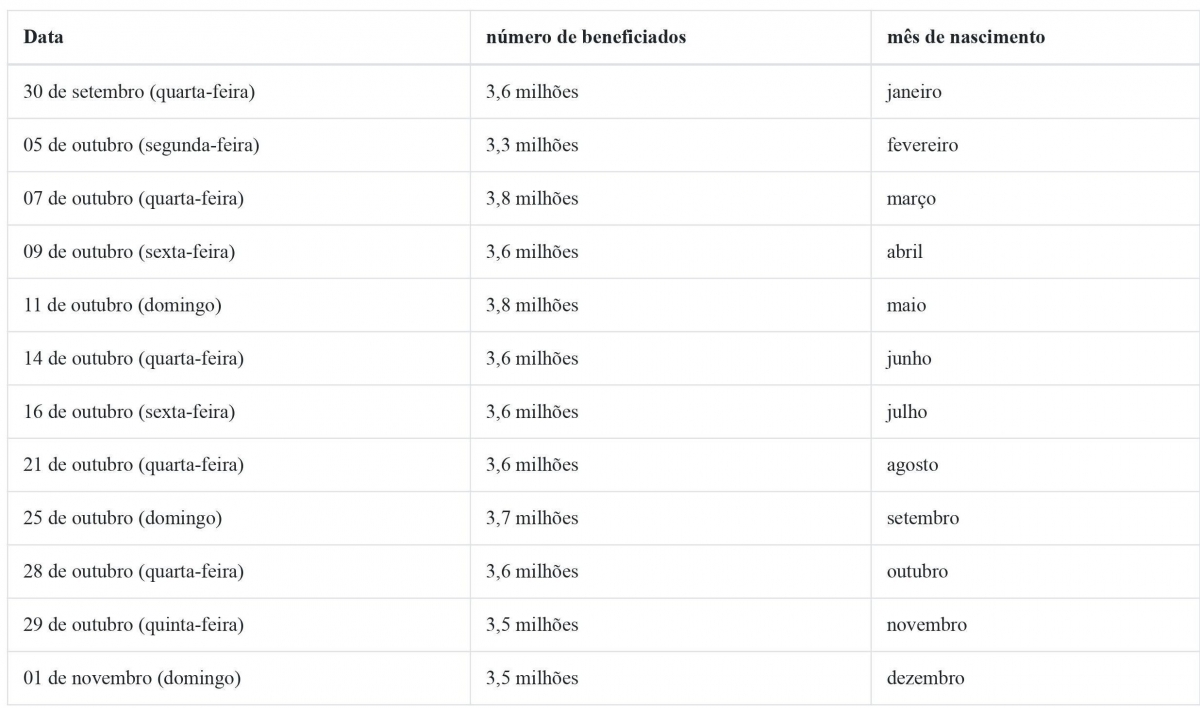The width and height of the screenshot is (1200, 708).
Task: Click the "3,3 milhões" cell
Action: 532,145
